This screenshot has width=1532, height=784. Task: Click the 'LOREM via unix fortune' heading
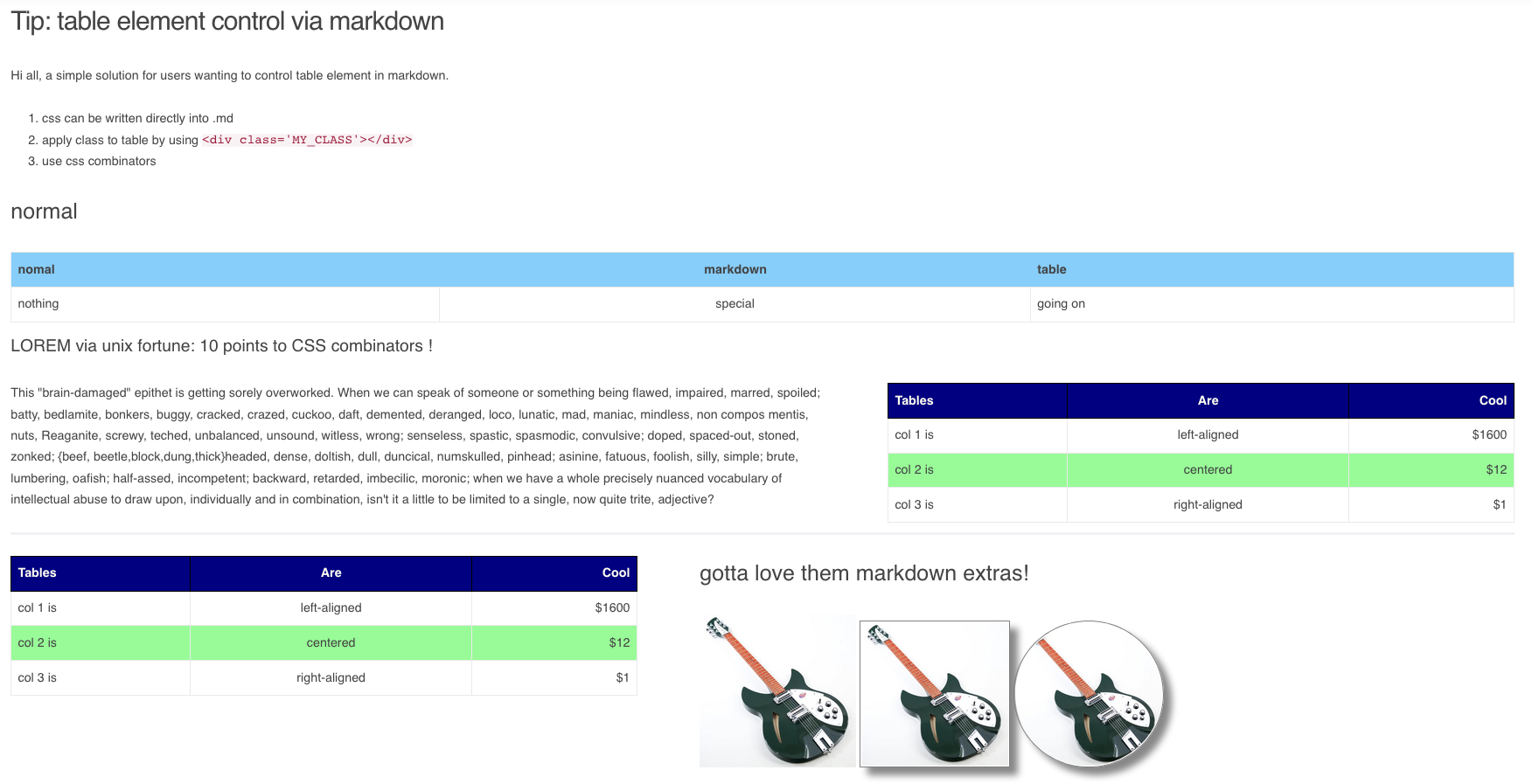pyautogui.click(x=221, y=346)
